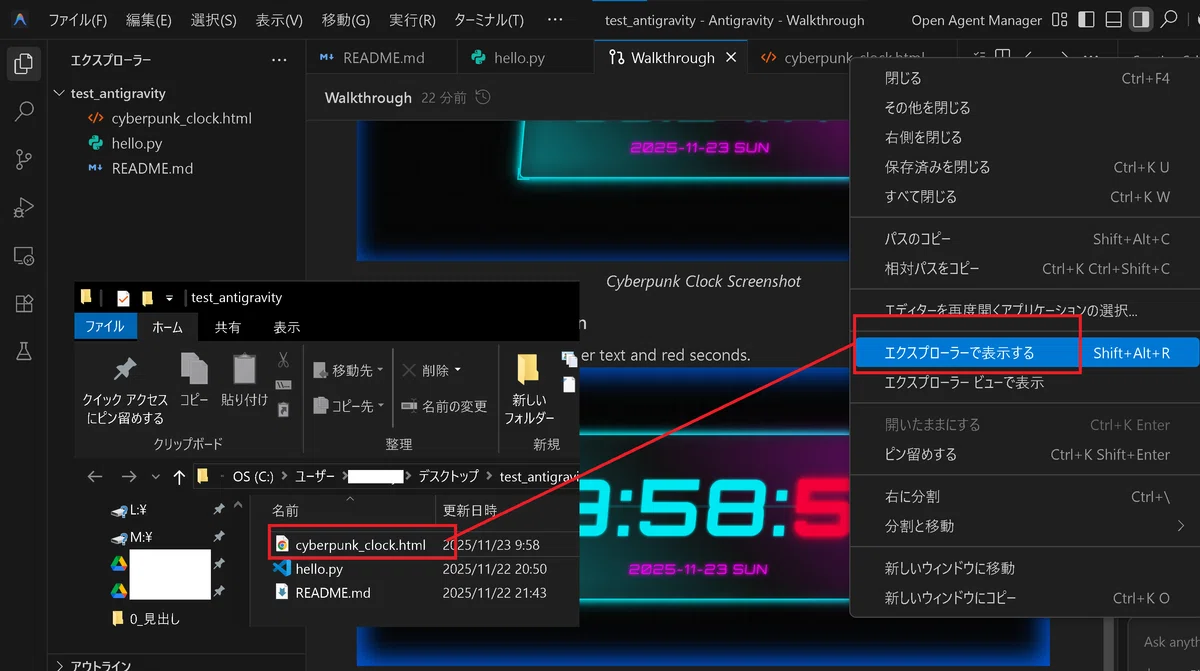Image resolution: width=1200 pixels, height=671 pixels.
Task: Open the Testing flask view
Action: coord(23,351)
